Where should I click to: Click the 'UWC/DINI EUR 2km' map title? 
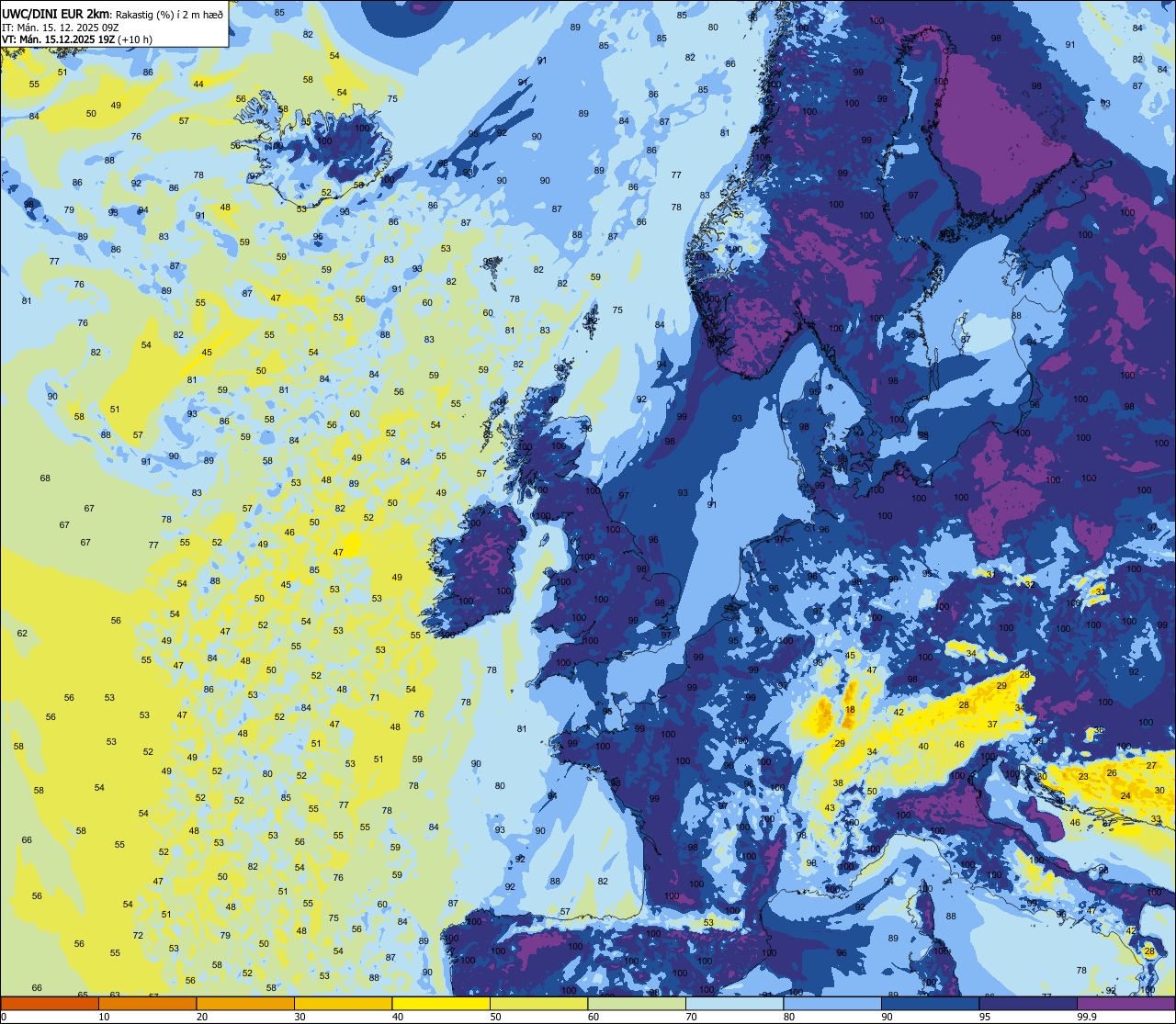[56, 14]
